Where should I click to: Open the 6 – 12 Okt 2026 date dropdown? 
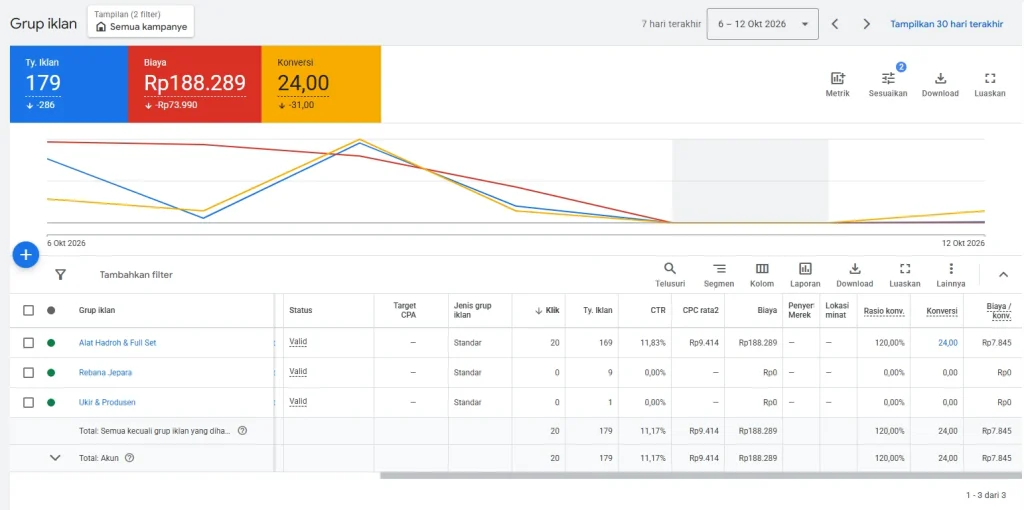click(762, 24)
